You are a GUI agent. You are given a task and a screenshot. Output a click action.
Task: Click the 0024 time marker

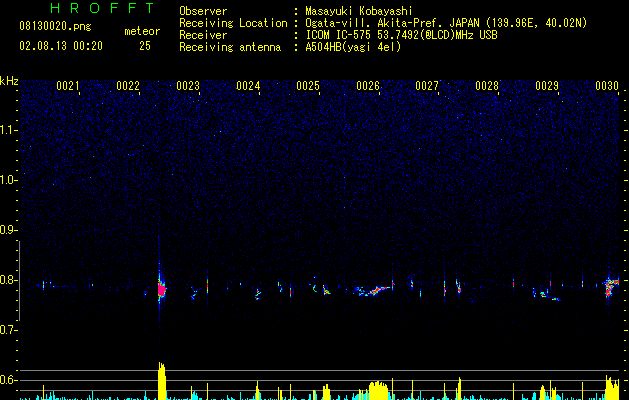248,86
